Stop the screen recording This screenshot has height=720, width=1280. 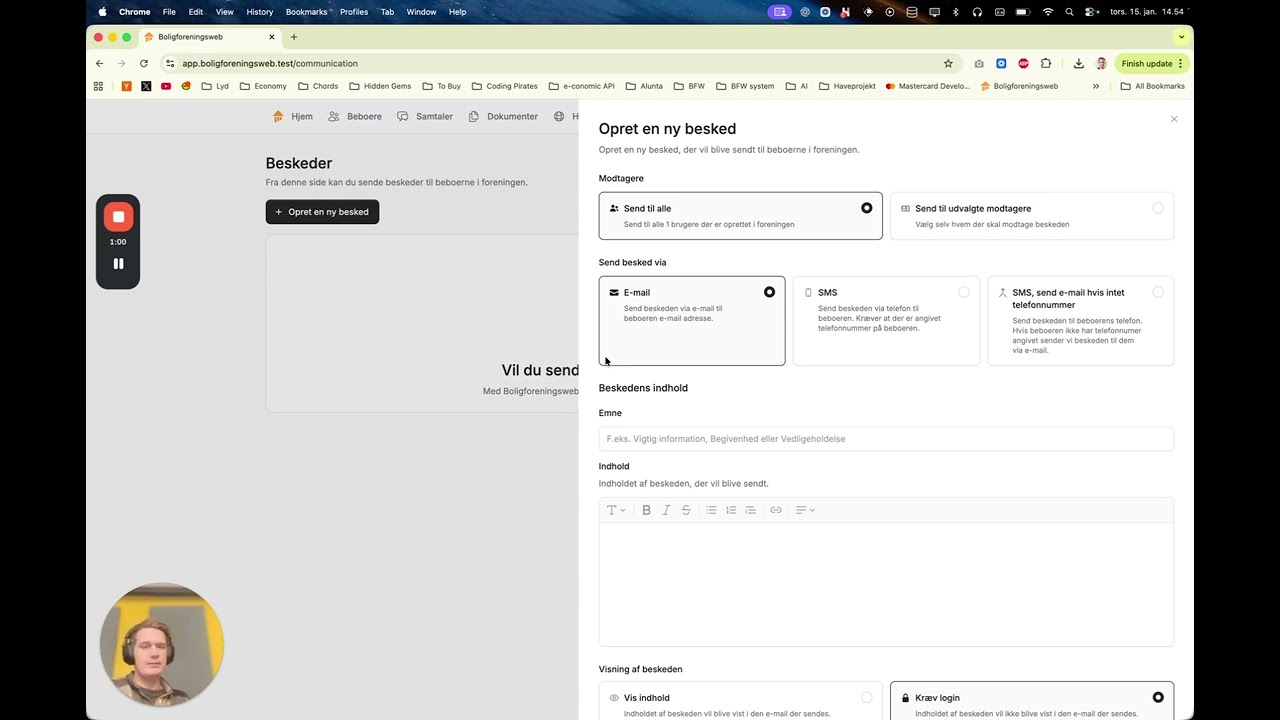click(118, 216)
